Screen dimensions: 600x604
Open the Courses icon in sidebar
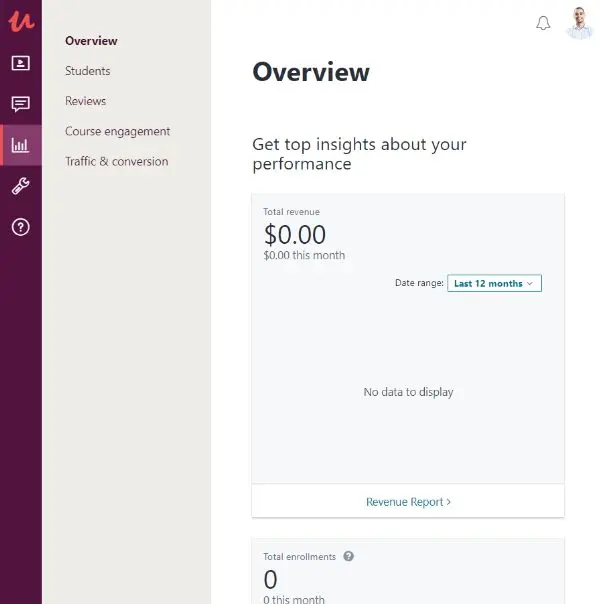pyautogui.click(x=20, y=63)
